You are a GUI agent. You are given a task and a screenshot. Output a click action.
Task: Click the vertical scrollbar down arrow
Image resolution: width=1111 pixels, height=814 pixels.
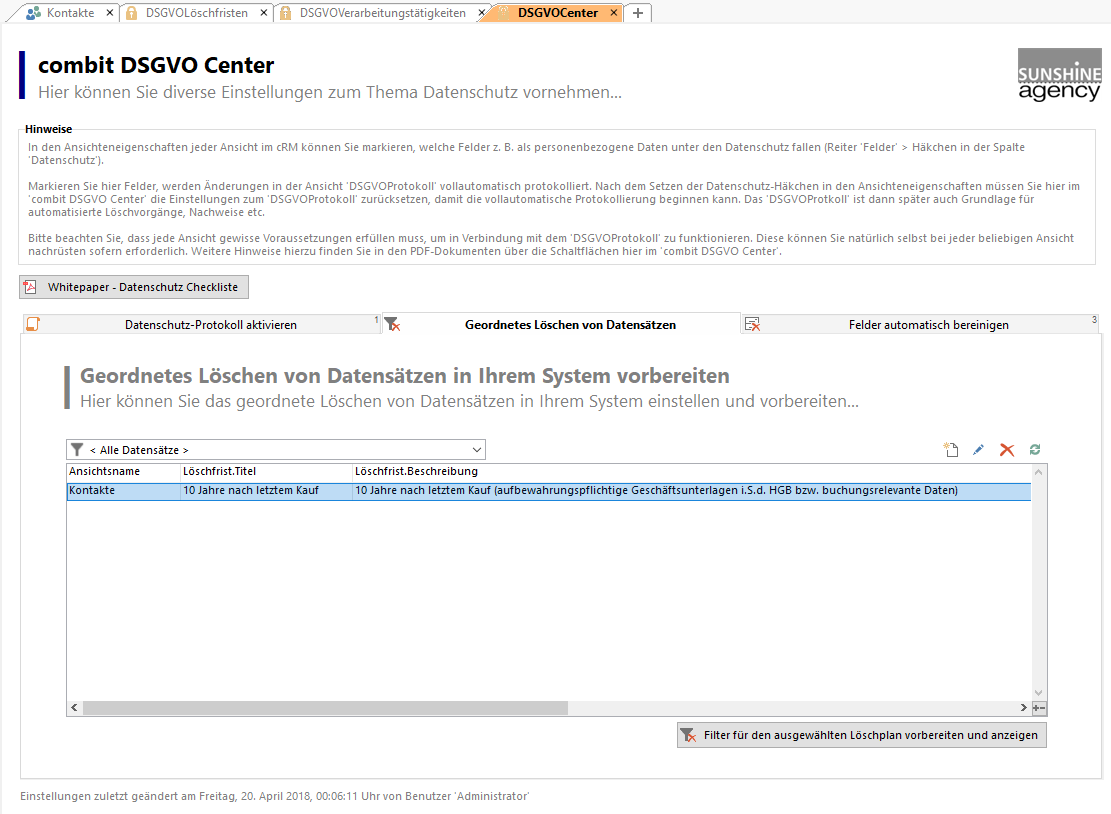pyautogui.click(x=1038, y=692)
